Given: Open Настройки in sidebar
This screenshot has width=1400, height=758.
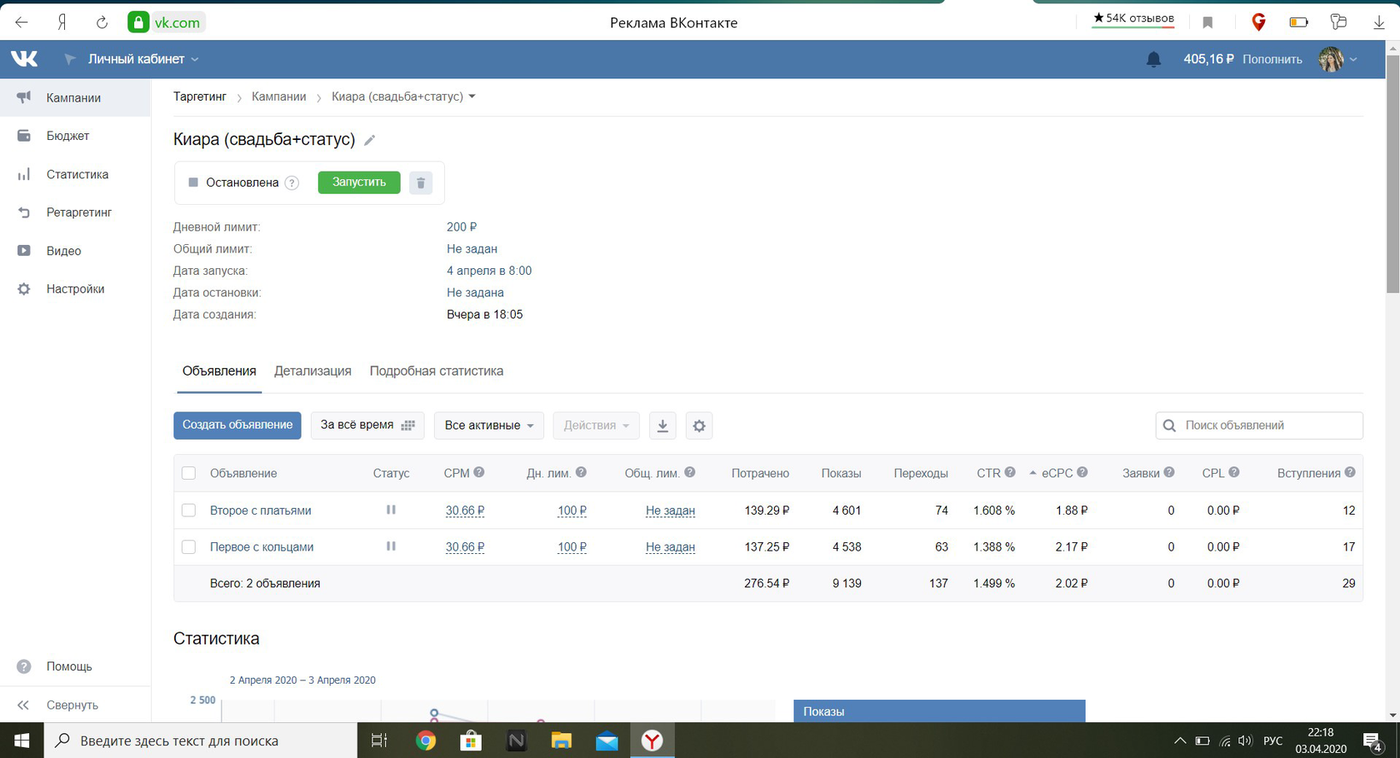Looking at the screenshot, I should coord(75,289).
